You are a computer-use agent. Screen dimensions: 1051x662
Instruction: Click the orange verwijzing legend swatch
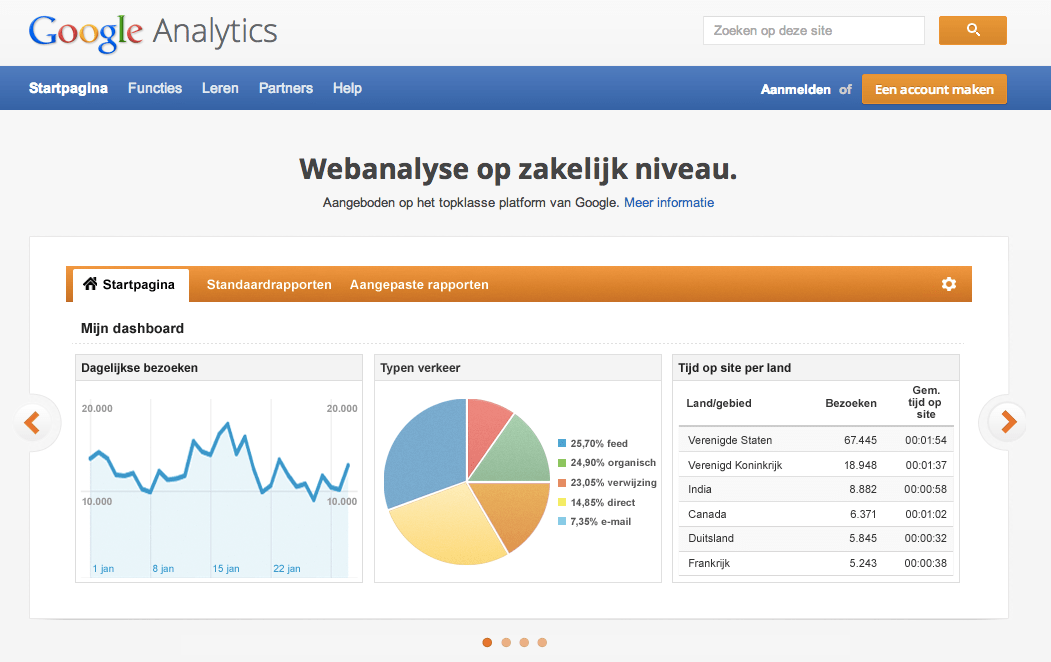click(562, 482)
